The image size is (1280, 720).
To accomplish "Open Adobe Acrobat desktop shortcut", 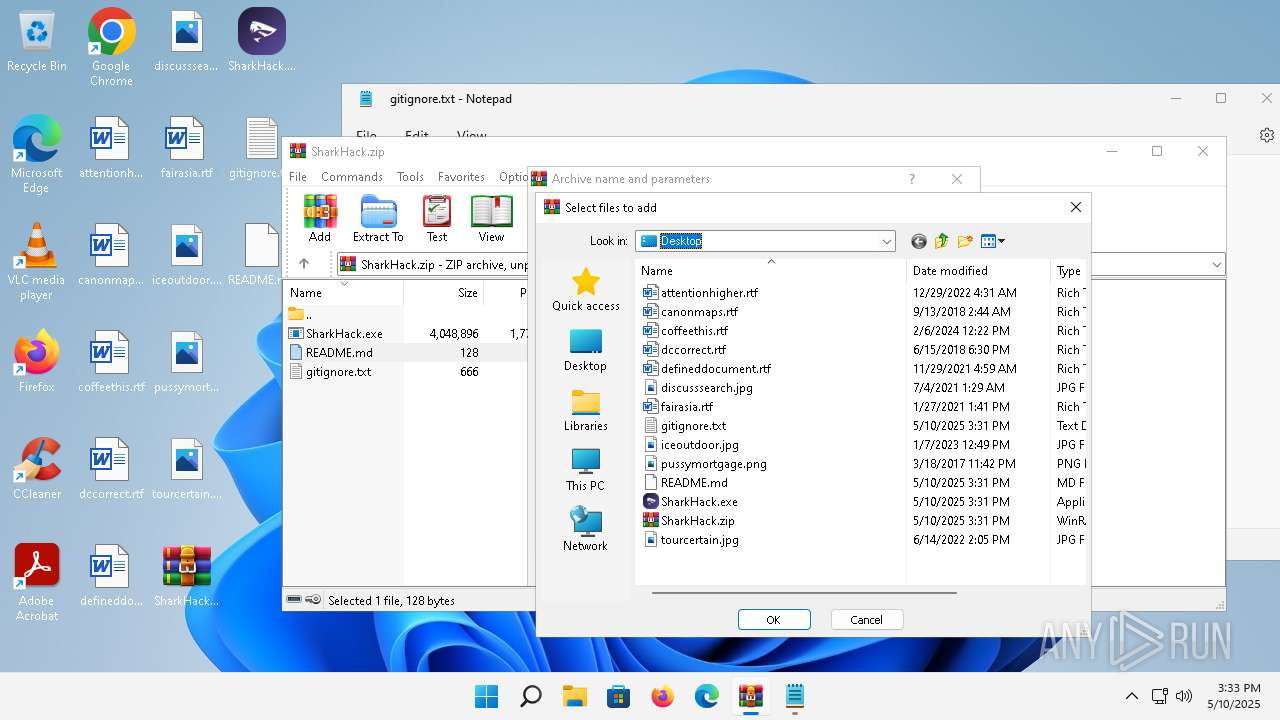I will pos(37,582).
